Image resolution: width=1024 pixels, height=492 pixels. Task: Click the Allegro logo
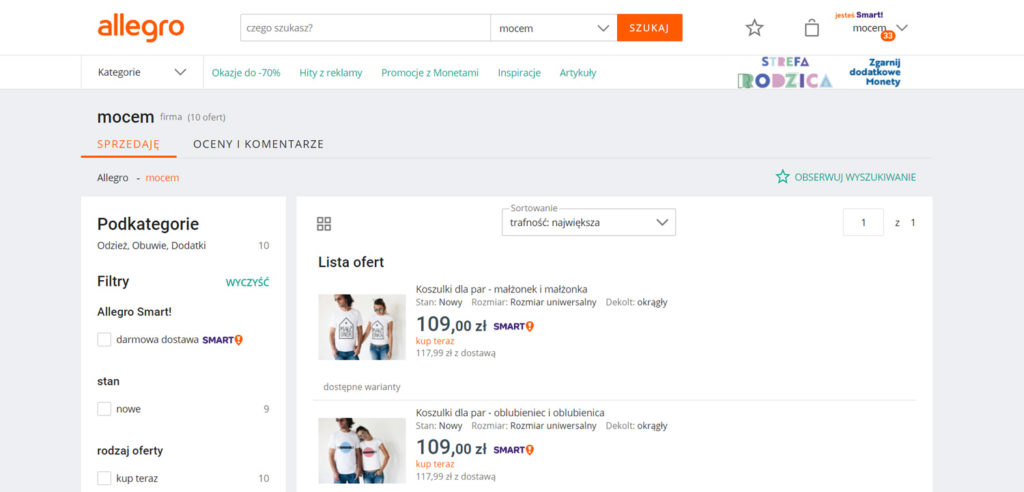coord(140,28)
